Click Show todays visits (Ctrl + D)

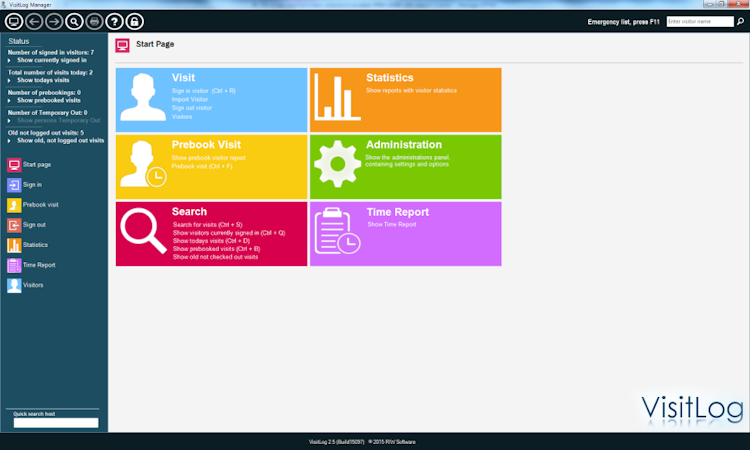click(x=211, y=241)
